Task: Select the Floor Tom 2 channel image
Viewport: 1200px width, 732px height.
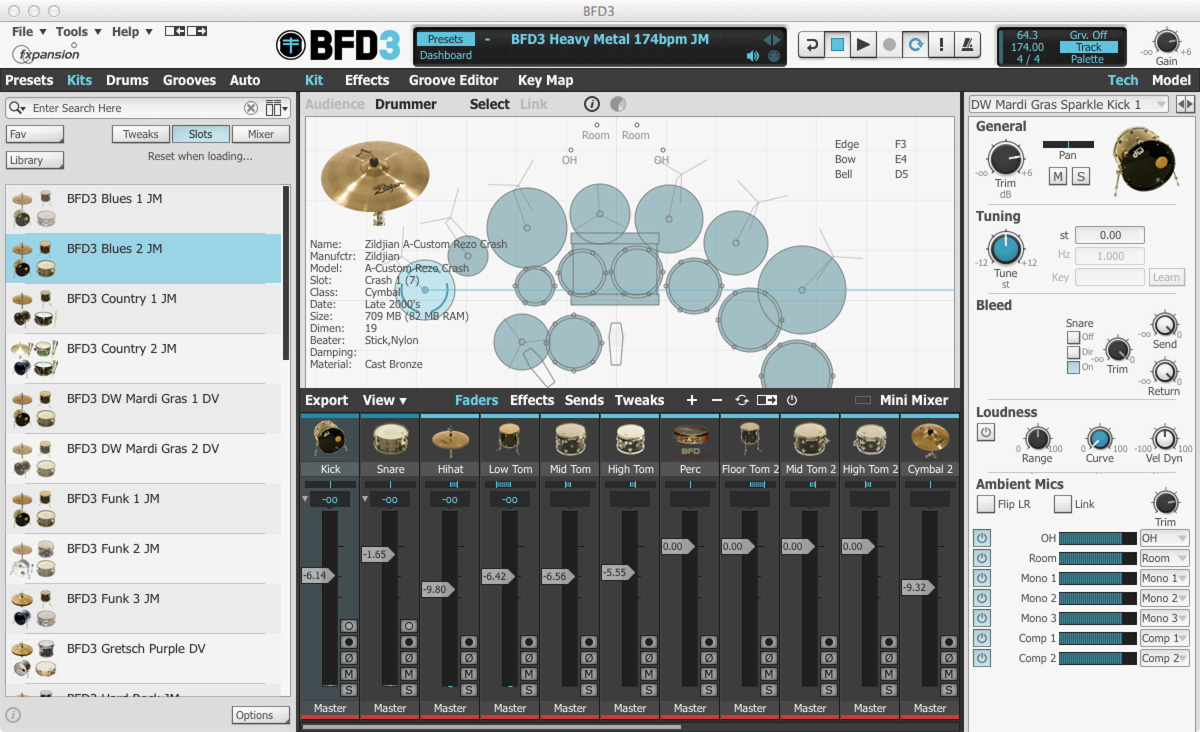Action: pos(750,439)
